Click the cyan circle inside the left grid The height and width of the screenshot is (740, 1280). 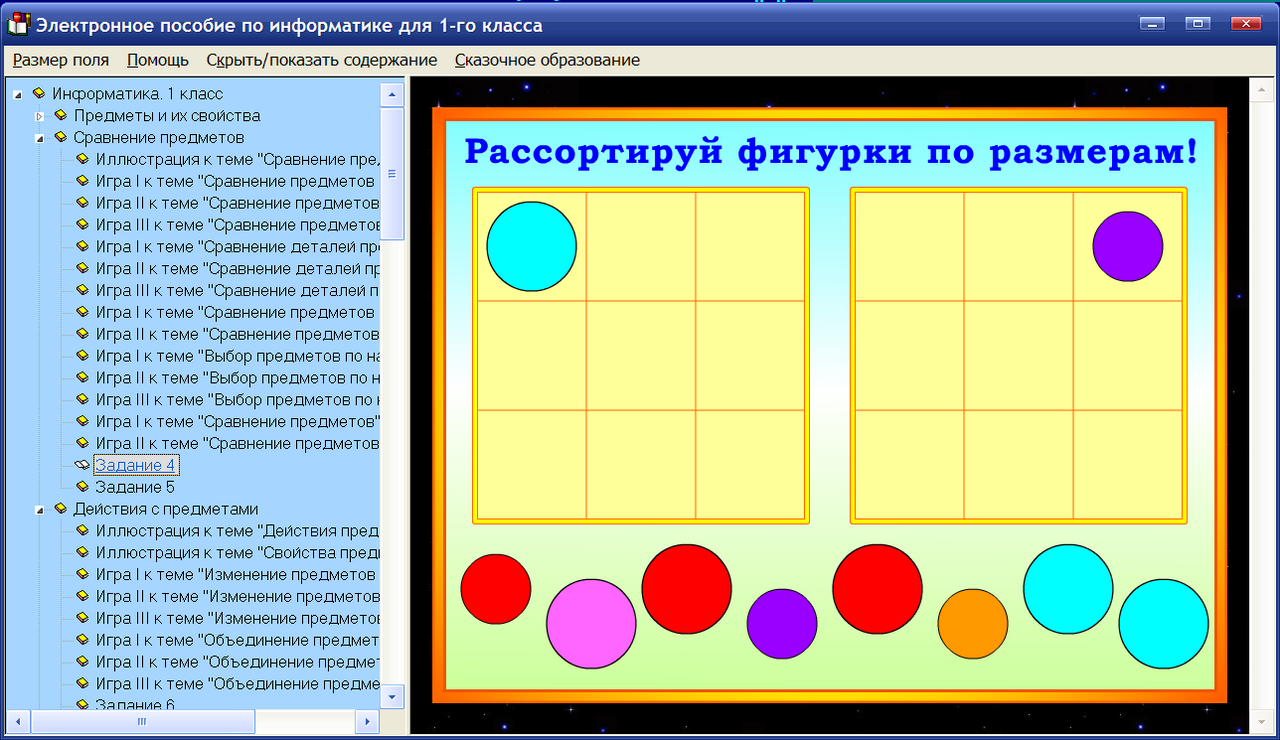[x=531, y=245]
